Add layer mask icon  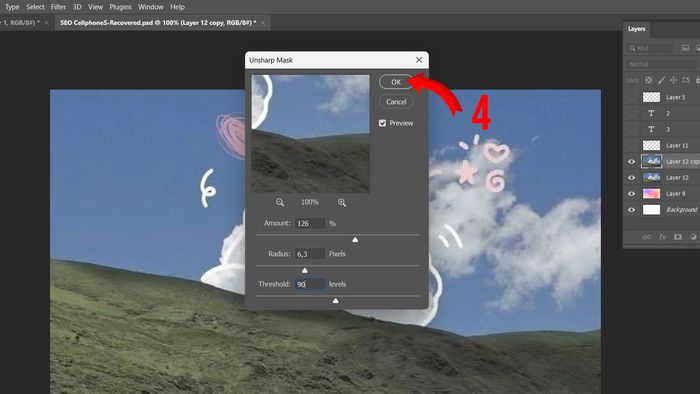coord(678,237)
